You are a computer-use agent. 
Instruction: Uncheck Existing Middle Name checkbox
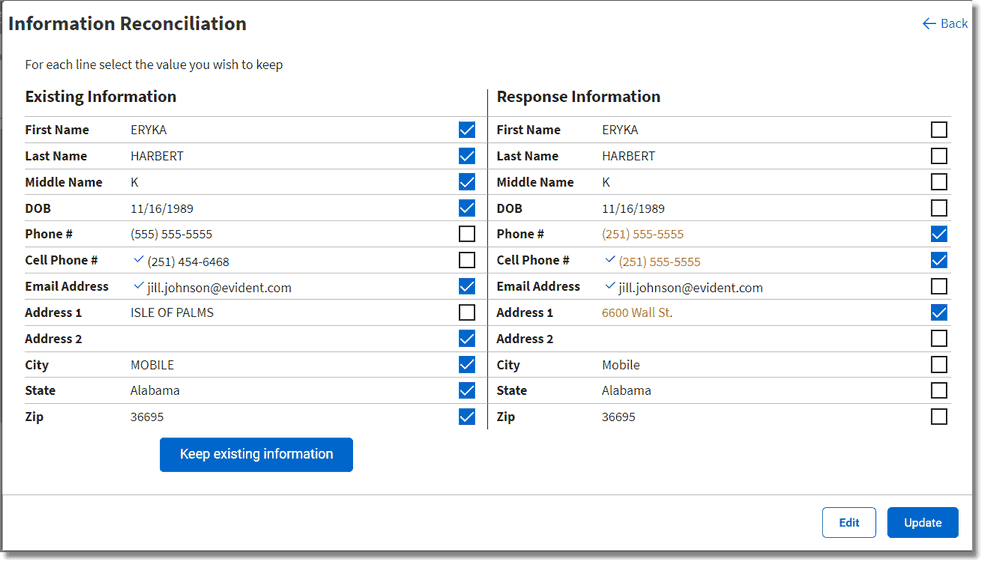pos(467,182)
